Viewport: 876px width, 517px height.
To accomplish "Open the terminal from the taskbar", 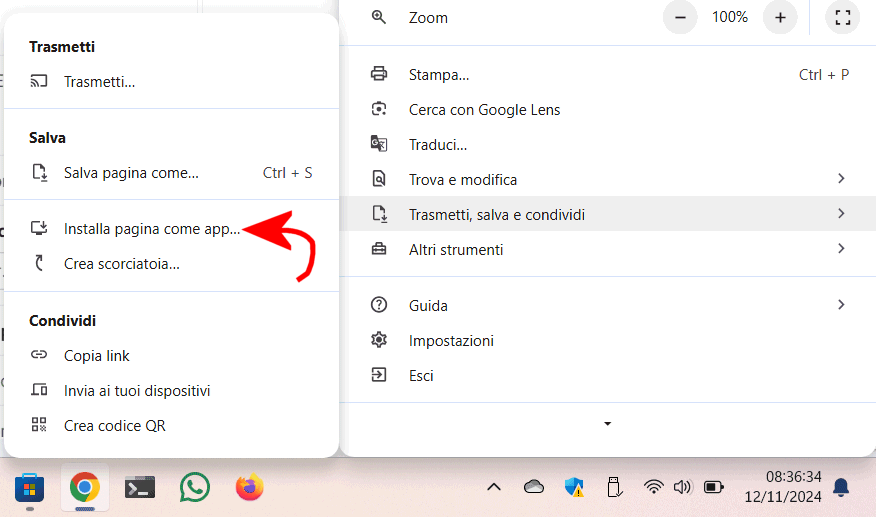I will [140, 487].
